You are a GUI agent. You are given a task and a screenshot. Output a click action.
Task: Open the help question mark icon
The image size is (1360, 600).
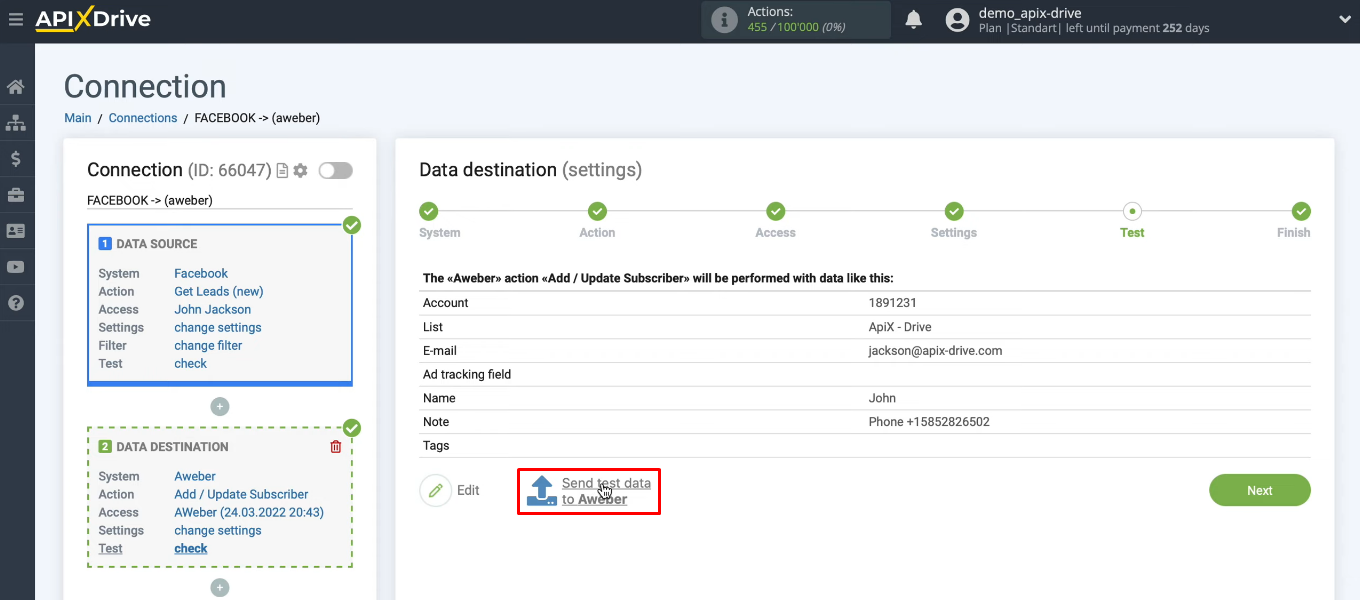16,303
